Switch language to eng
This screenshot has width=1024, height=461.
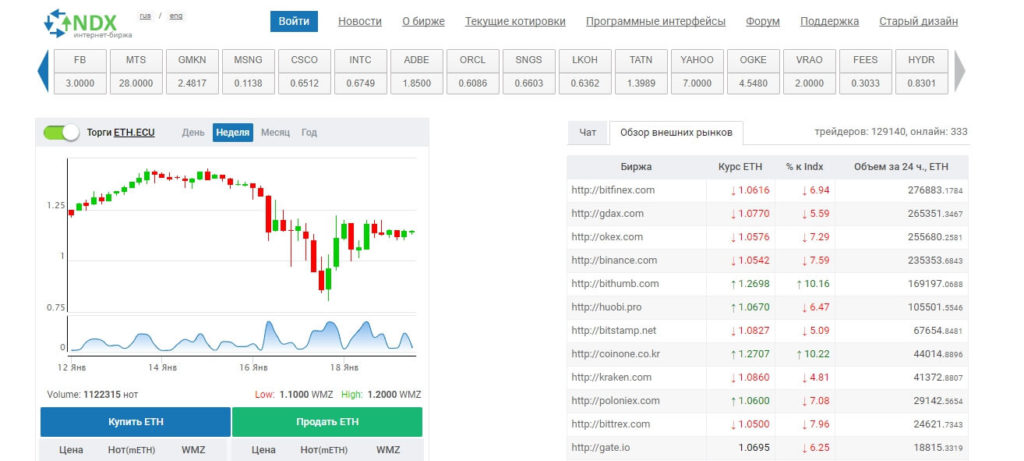pyautogui.click(x=176, y=16)
